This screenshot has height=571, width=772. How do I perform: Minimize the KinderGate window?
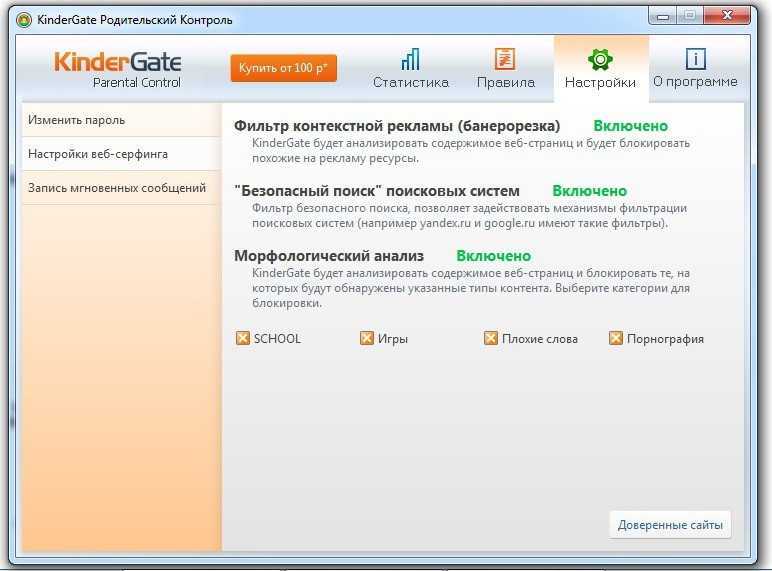663,16
